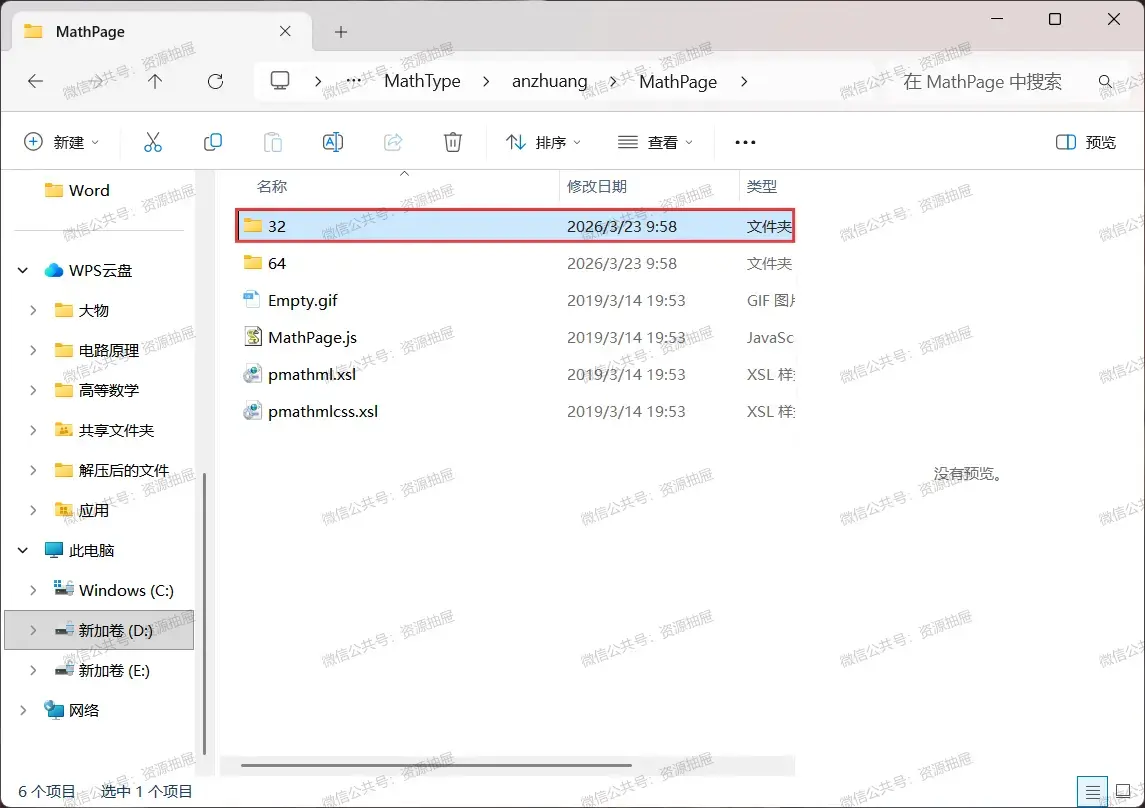Delete the selected item with trash icon
This screenshot has width=1145, height=808.
pyautogui.click(x=453, y=142)
